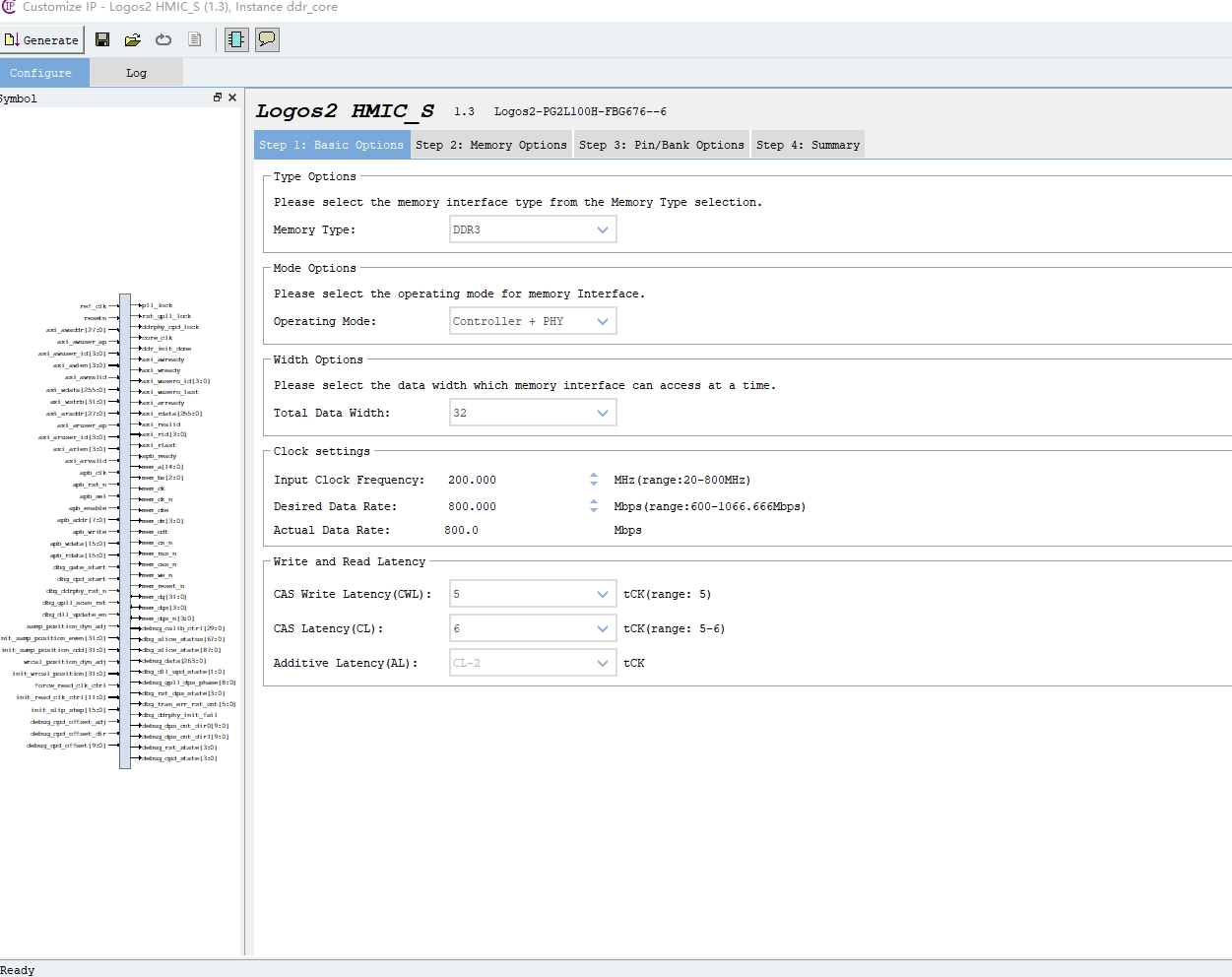This screenshot has height=977, width=1232.
Task: Click the ref_clk port in symbol
Action: (x=94, y=306)
